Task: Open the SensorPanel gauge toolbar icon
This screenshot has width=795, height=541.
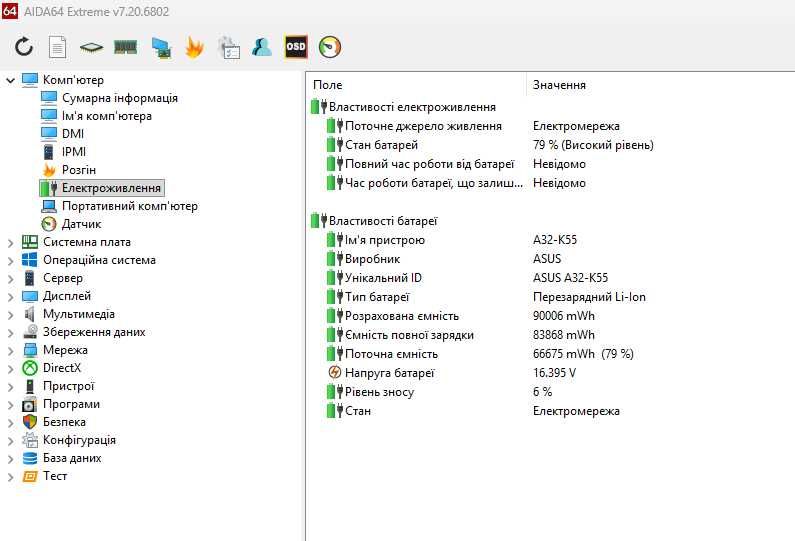Action: [330, 47]
